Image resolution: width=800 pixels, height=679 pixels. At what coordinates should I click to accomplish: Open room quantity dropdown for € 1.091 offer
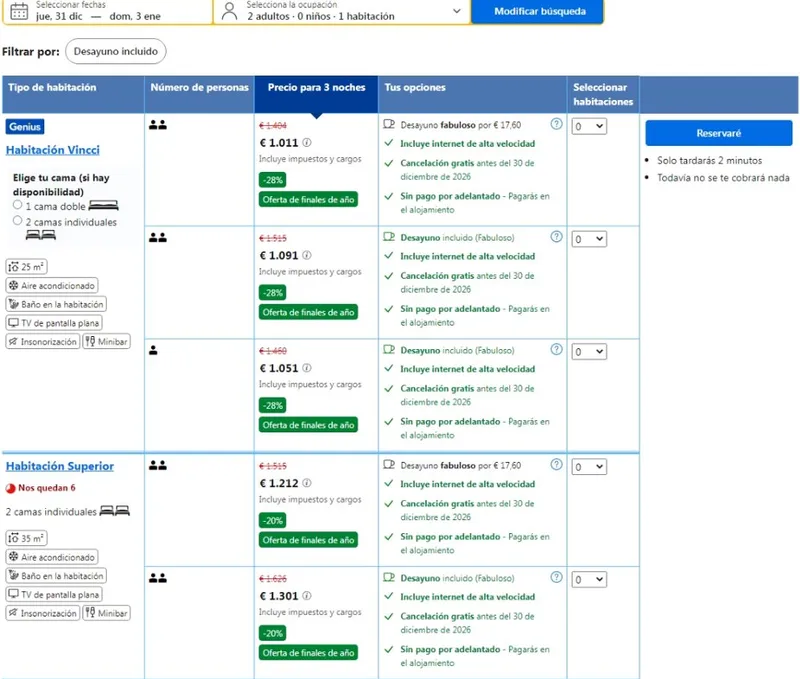tap(589, 239)
